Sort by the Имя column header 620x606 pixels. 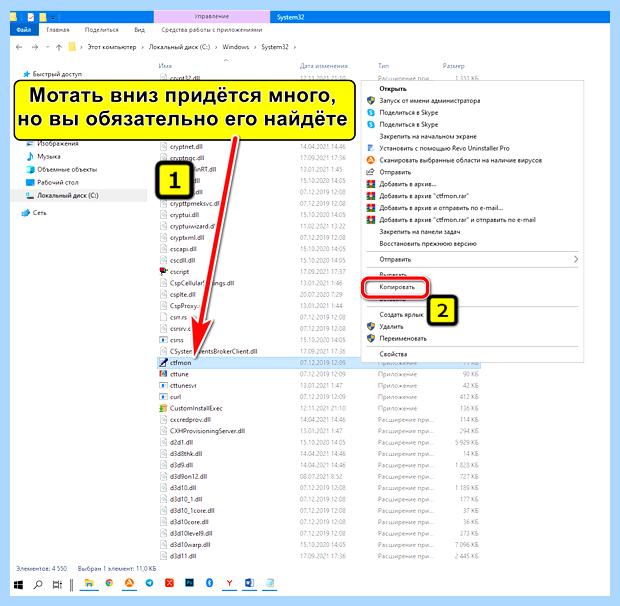coord(165,66)
